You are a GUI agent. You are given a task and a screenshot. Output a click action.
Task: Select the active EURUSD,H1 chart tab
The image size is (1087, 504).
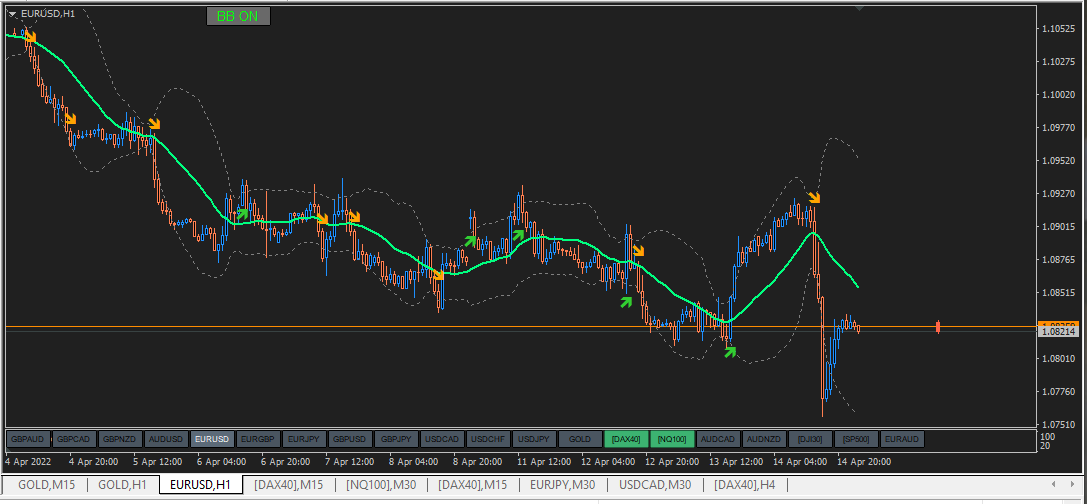(201, 485)
